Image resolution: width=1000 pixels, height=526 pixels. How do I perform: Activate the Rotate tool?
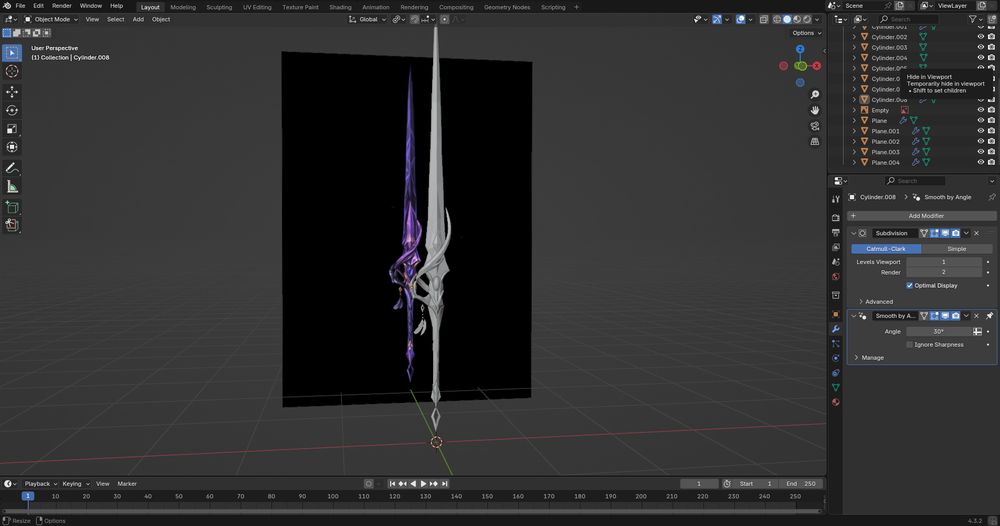pos(12,110)
